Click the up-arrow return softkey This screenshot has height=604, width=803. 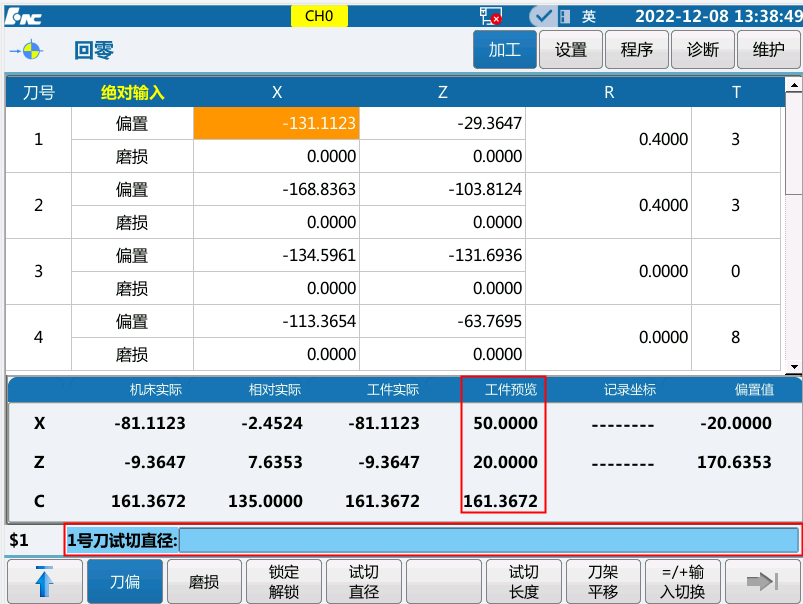pos(45,581)
